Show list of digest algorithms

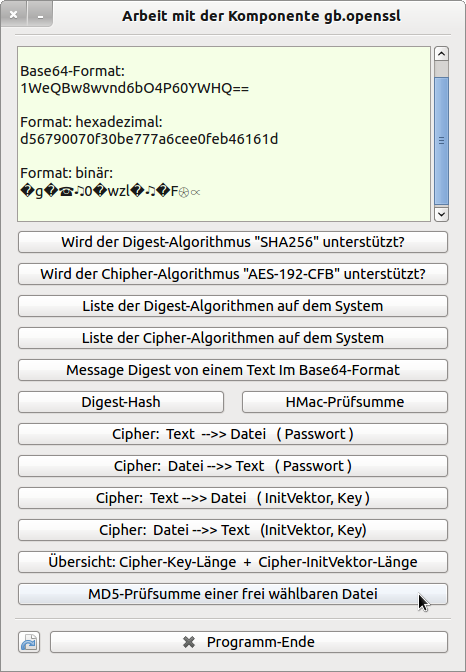click(233, 306)
